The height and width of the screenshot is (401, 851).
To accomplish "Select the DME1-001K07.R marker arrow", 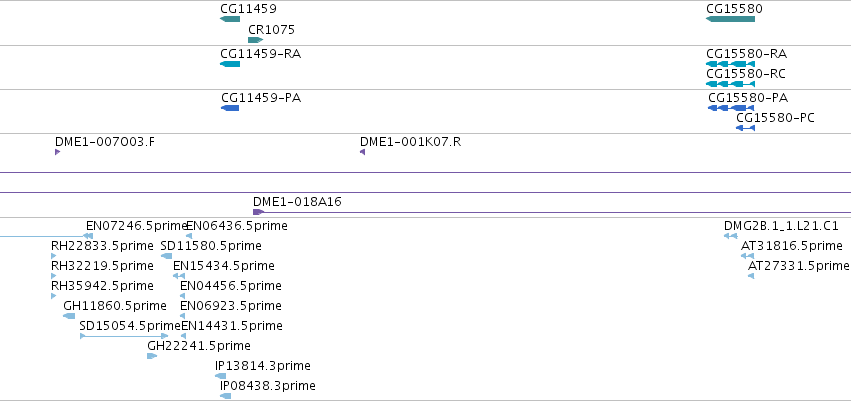I will [363, 152].
